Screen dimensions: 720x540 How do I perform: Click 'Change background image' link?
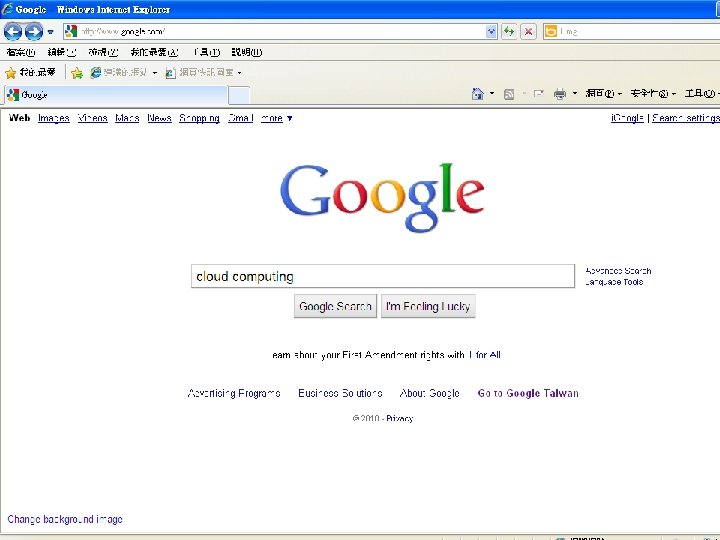[x=65, y=519]
